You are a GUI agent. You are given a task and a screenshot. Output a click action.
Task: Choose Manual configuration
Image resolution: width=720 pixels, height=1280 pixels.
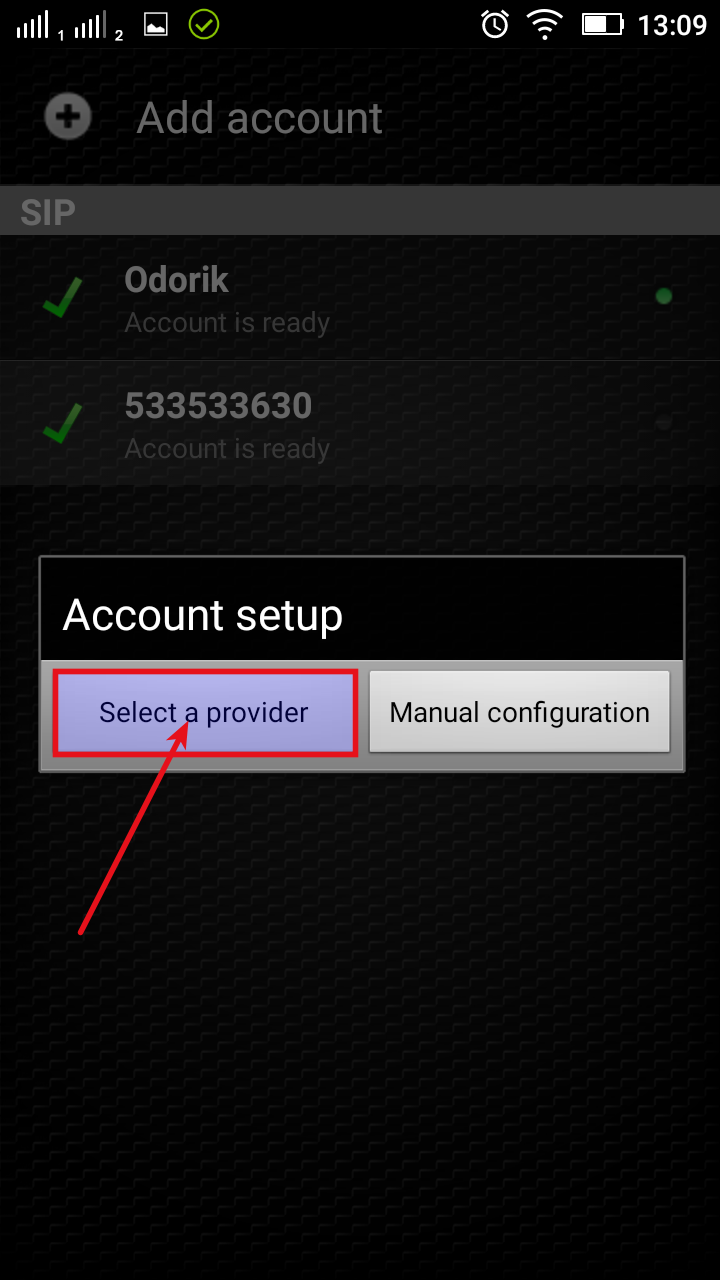tap(520, 712)
